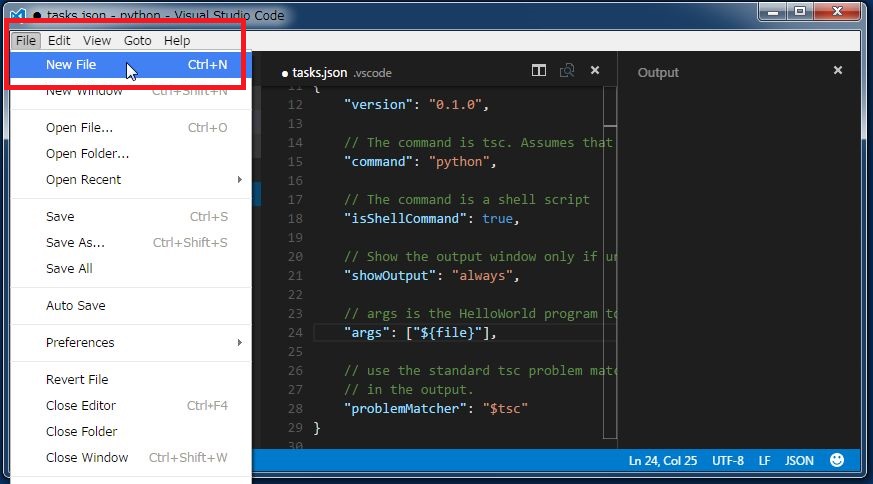Click the comment on line 17

click(467, 199)
